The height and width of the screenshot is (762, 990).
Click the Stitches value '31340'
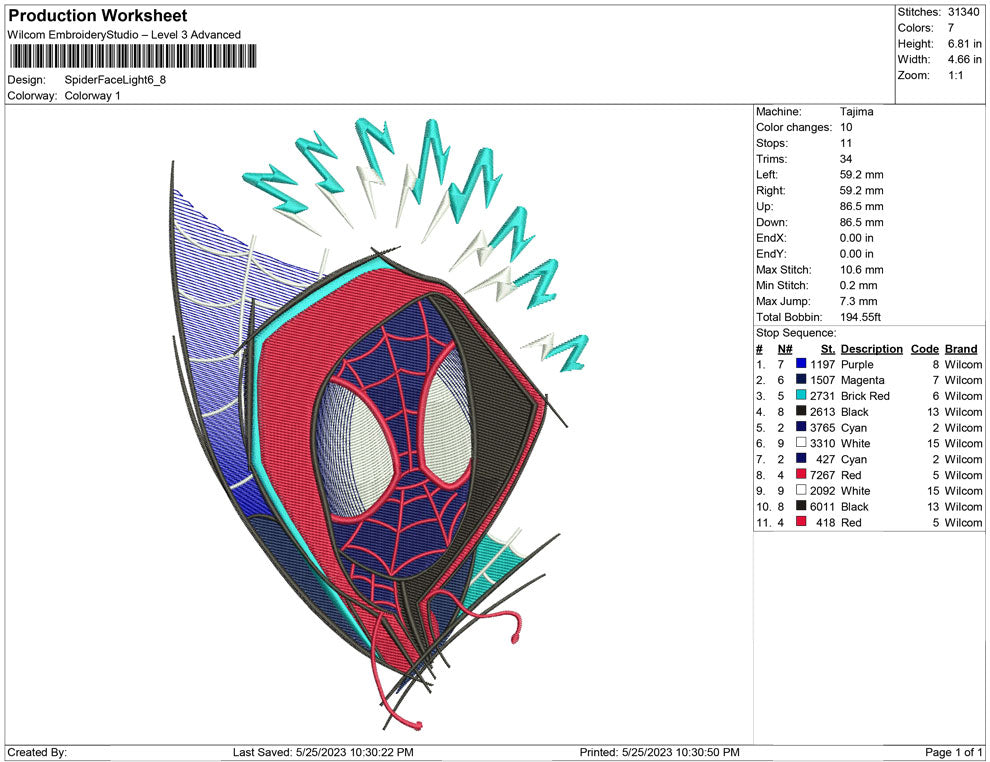(x=963, y=12)
